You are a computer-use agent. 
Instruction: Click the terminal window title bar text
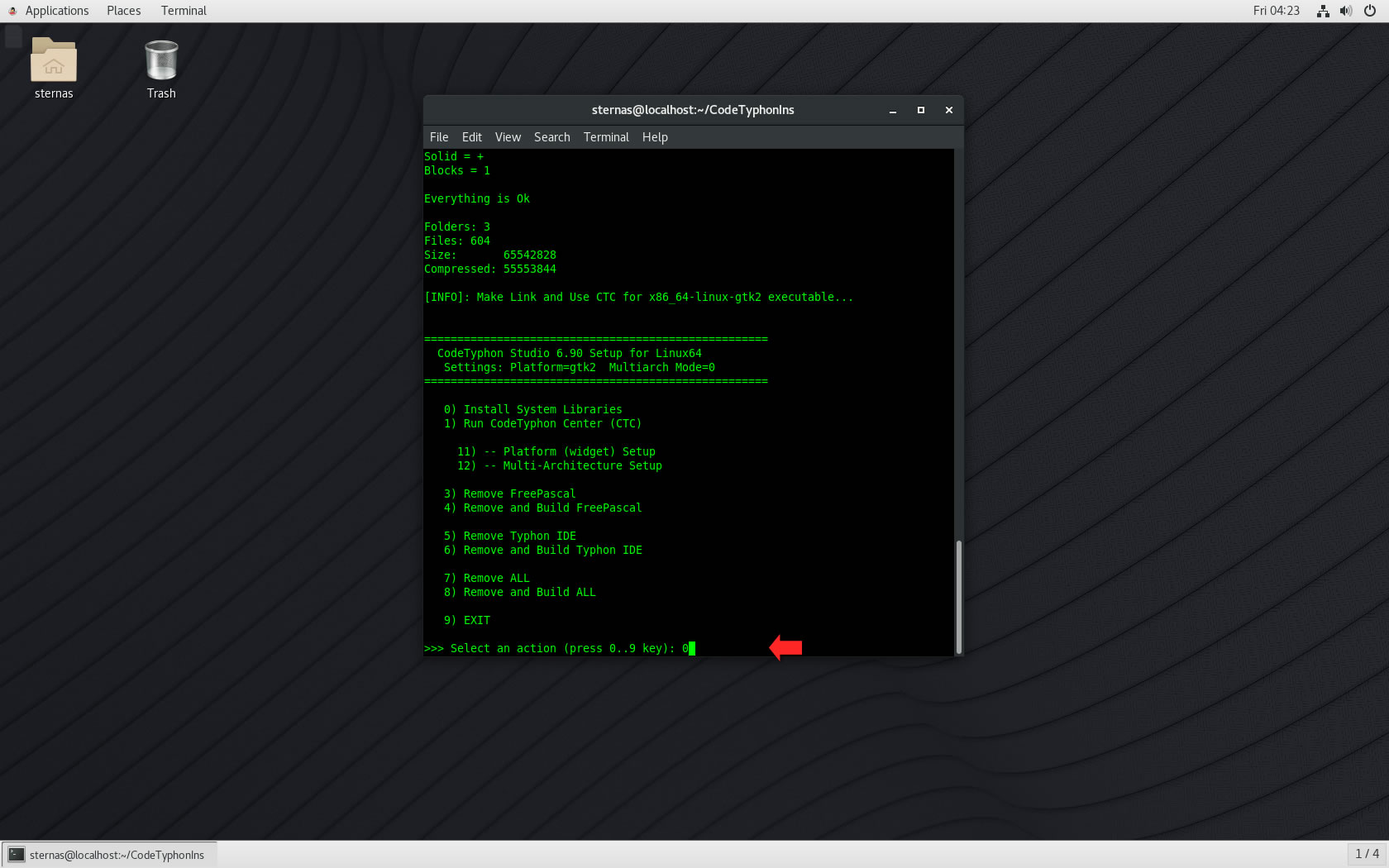click(x=693, y=110)
